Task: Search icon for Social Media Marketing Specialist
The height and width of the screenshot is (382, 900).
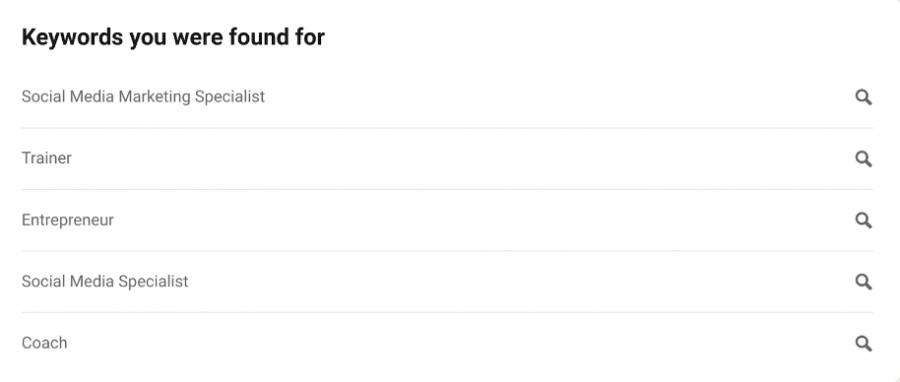Action: pos(863,98)
